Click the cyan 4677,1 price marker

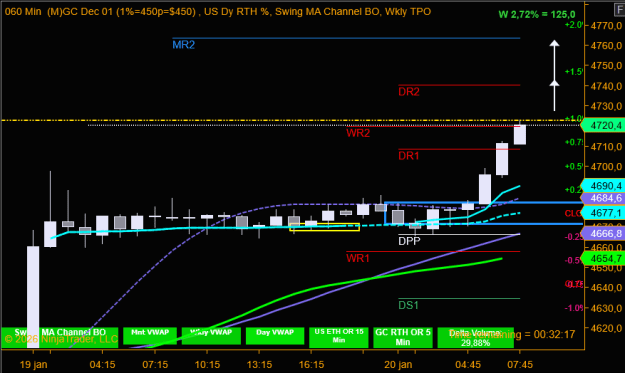click(x=603, y=213)
